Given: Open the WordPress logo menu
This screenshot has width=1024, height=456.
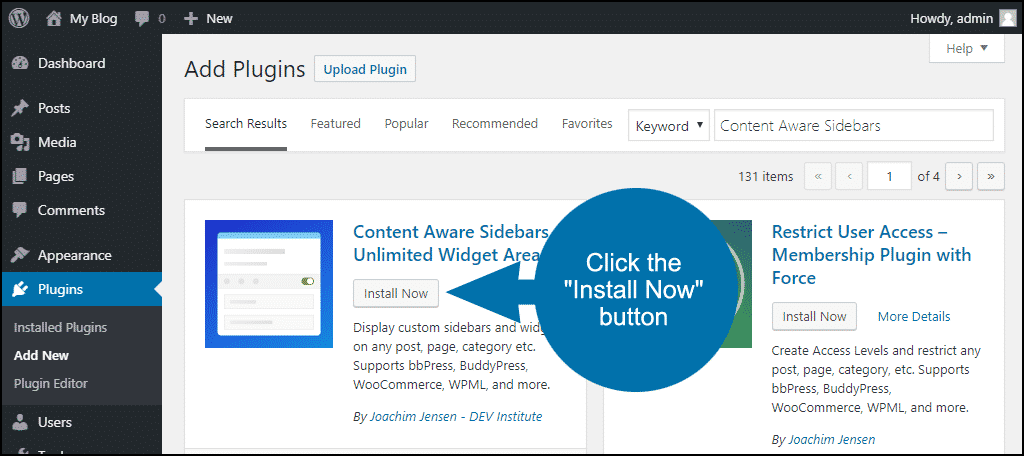Looking at the screenshot, I should pos(19,18).
